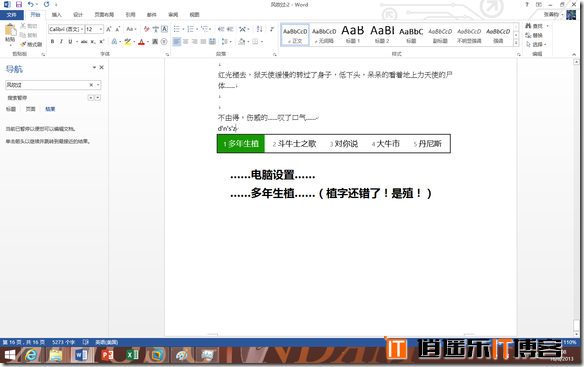Show or hide paragraph marks
Viewport: 584px width, 367px height.
tap(272, 29)
